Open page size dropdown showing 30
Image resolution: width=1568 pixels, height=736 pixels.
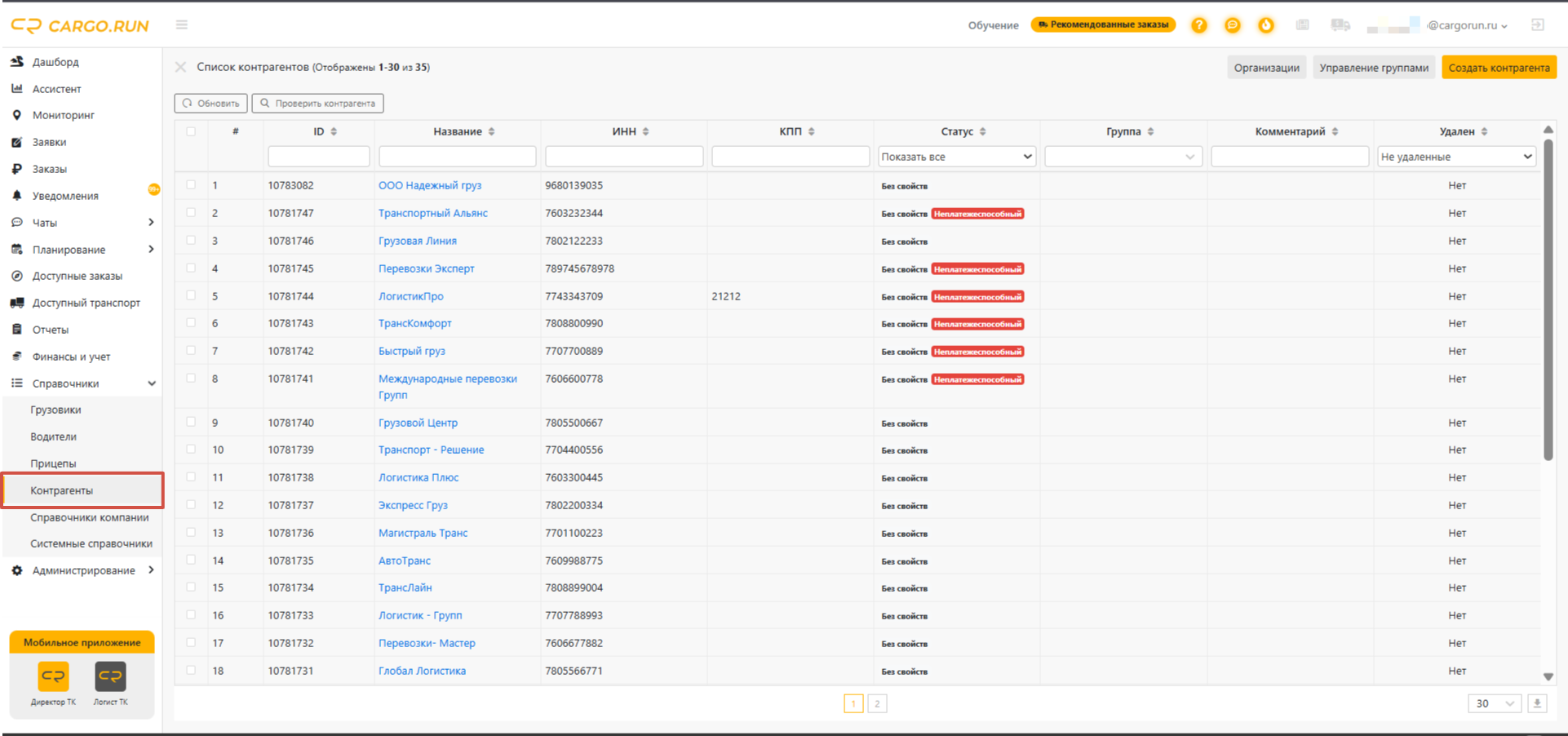click(1495, 703)
